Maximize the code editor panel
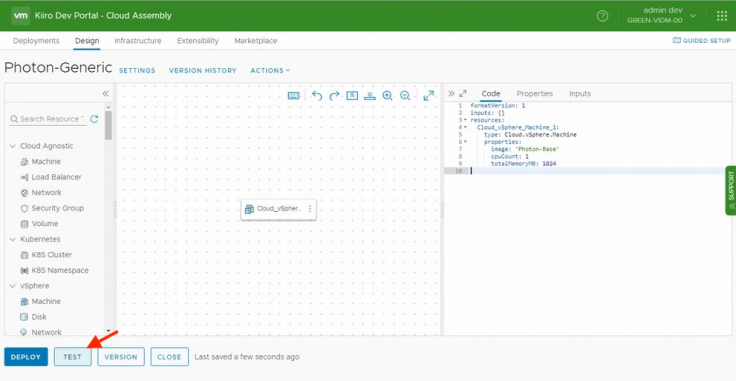This screenshot has height=381, width=736. click(x=463, y=93)
